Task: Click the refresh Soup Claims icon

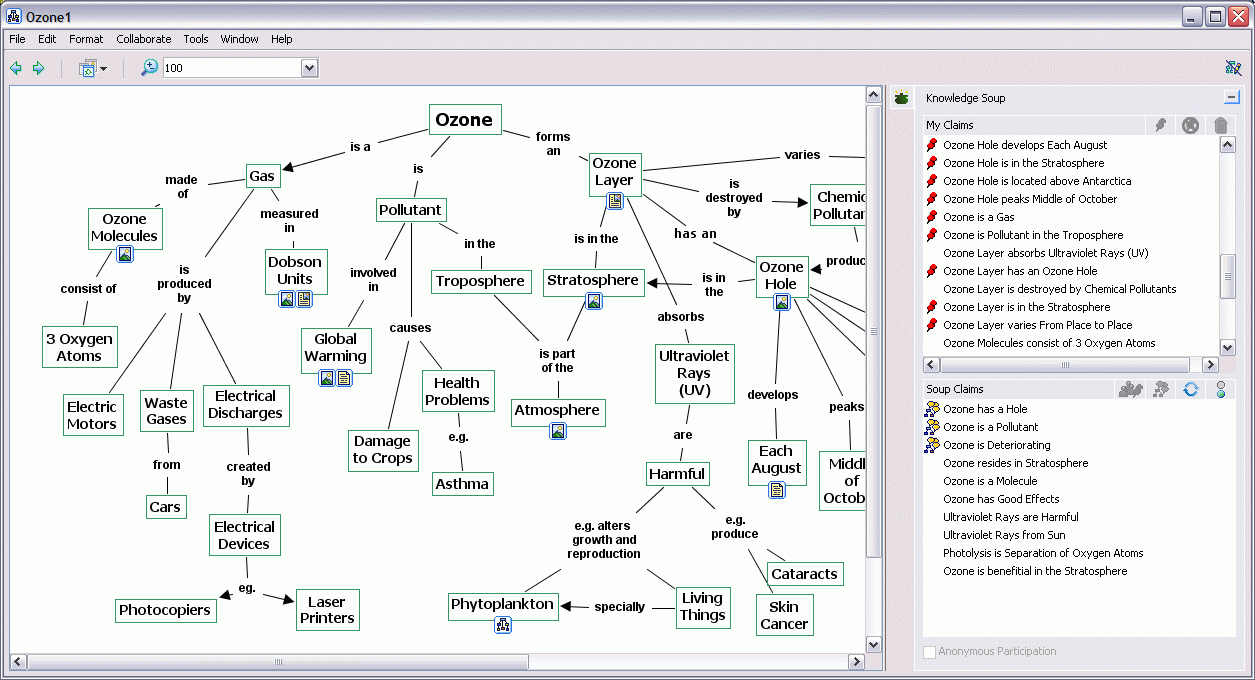Action: (x=1190, y=389)
